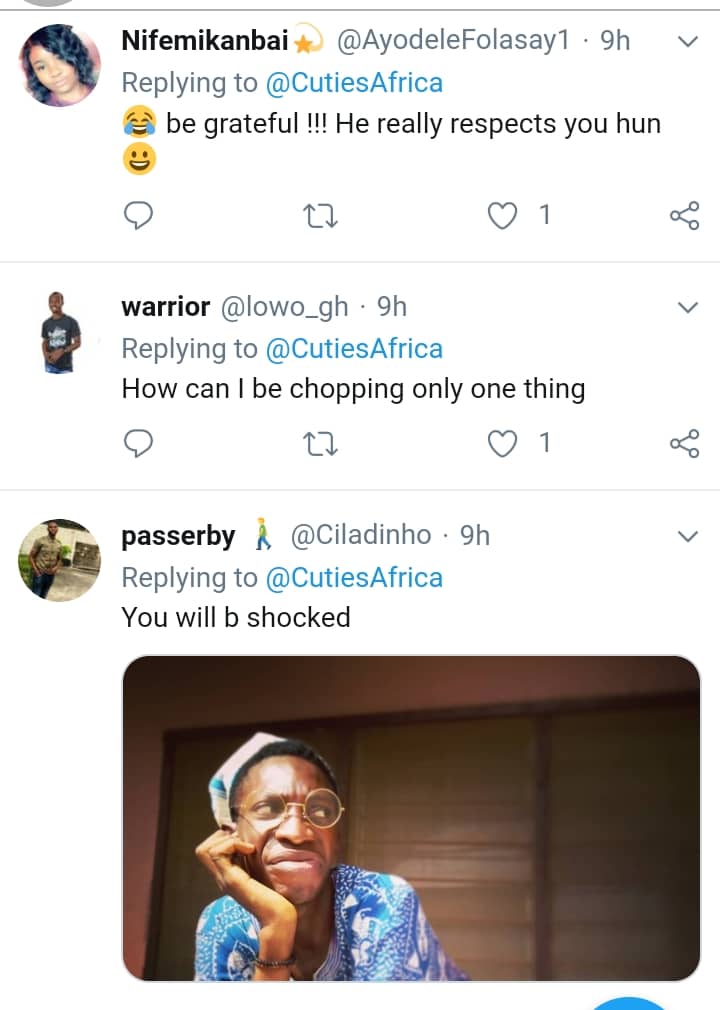Retweet Nifemikanbai's reply

click(x=321, y=215)
